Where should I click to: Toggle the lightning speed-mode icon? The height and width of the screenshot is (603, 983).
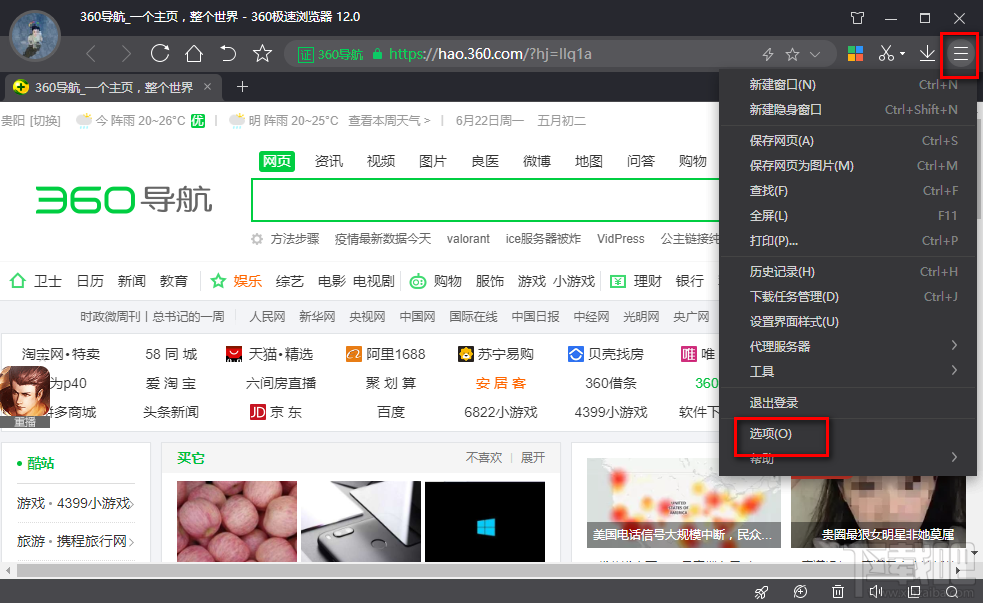coord(768,53)
